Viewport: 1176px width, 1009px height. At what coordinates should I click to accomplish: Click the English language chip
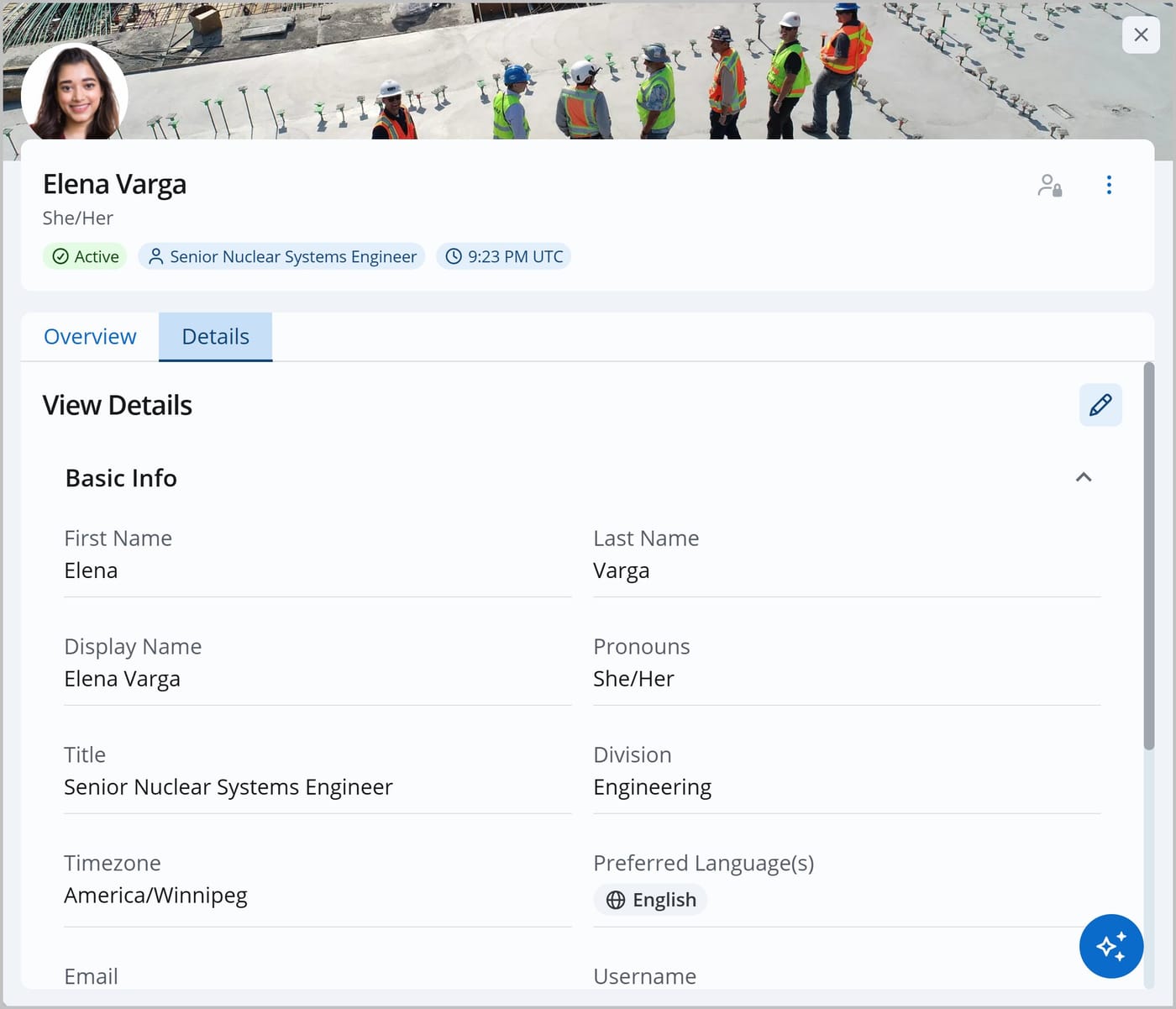(x=650, y=900)
